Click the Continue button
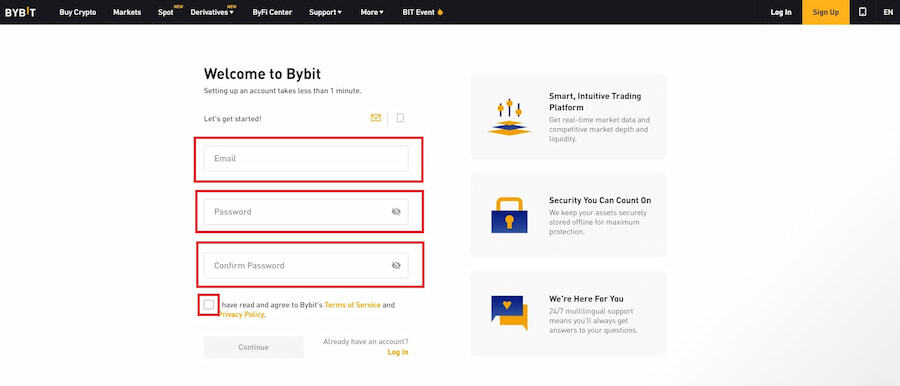The width and height of the screenshot is (900, 386). [x=254, y=347]
